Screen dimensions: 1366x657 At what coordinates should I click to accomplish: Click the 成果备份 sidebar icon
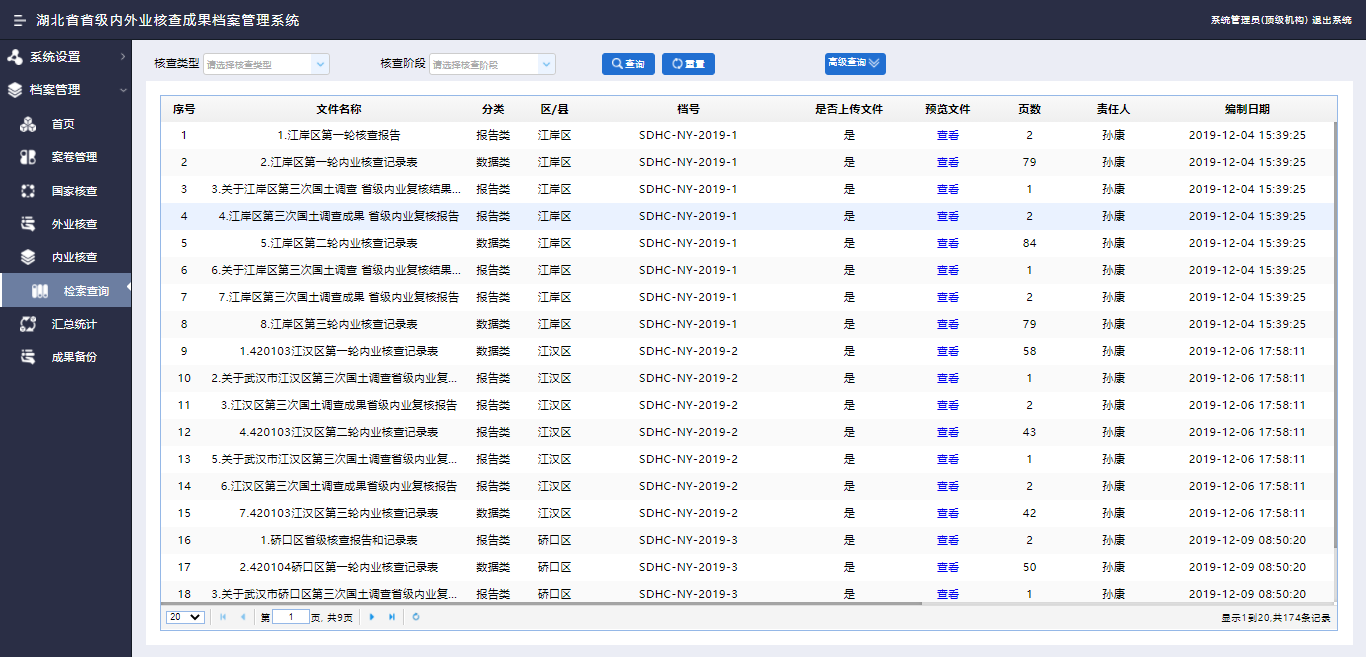pos(28,357)
